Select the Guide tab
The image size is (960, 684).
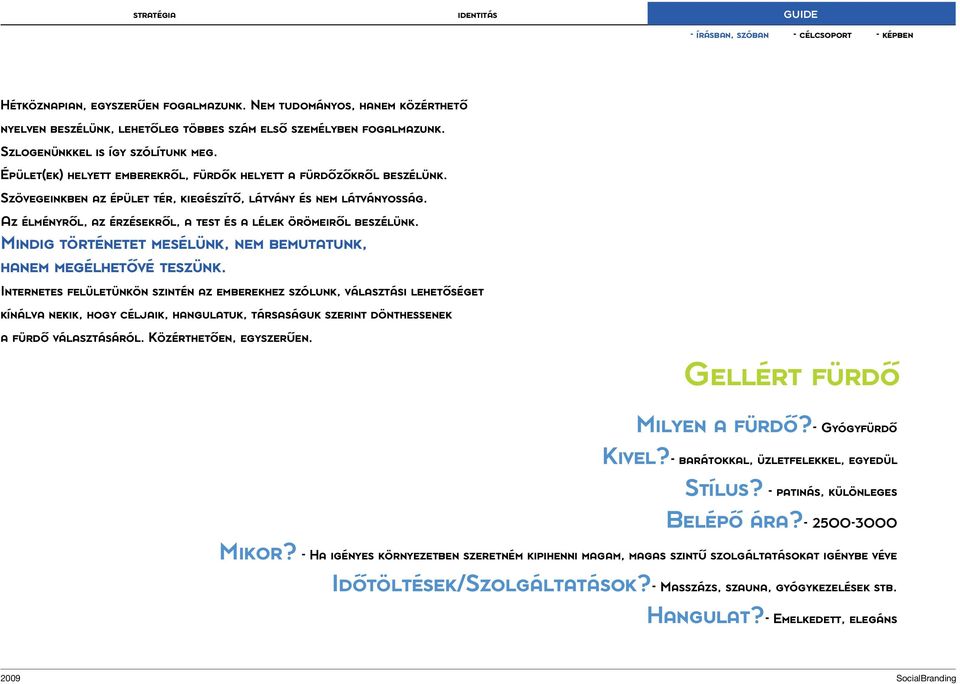pos(801,13)
